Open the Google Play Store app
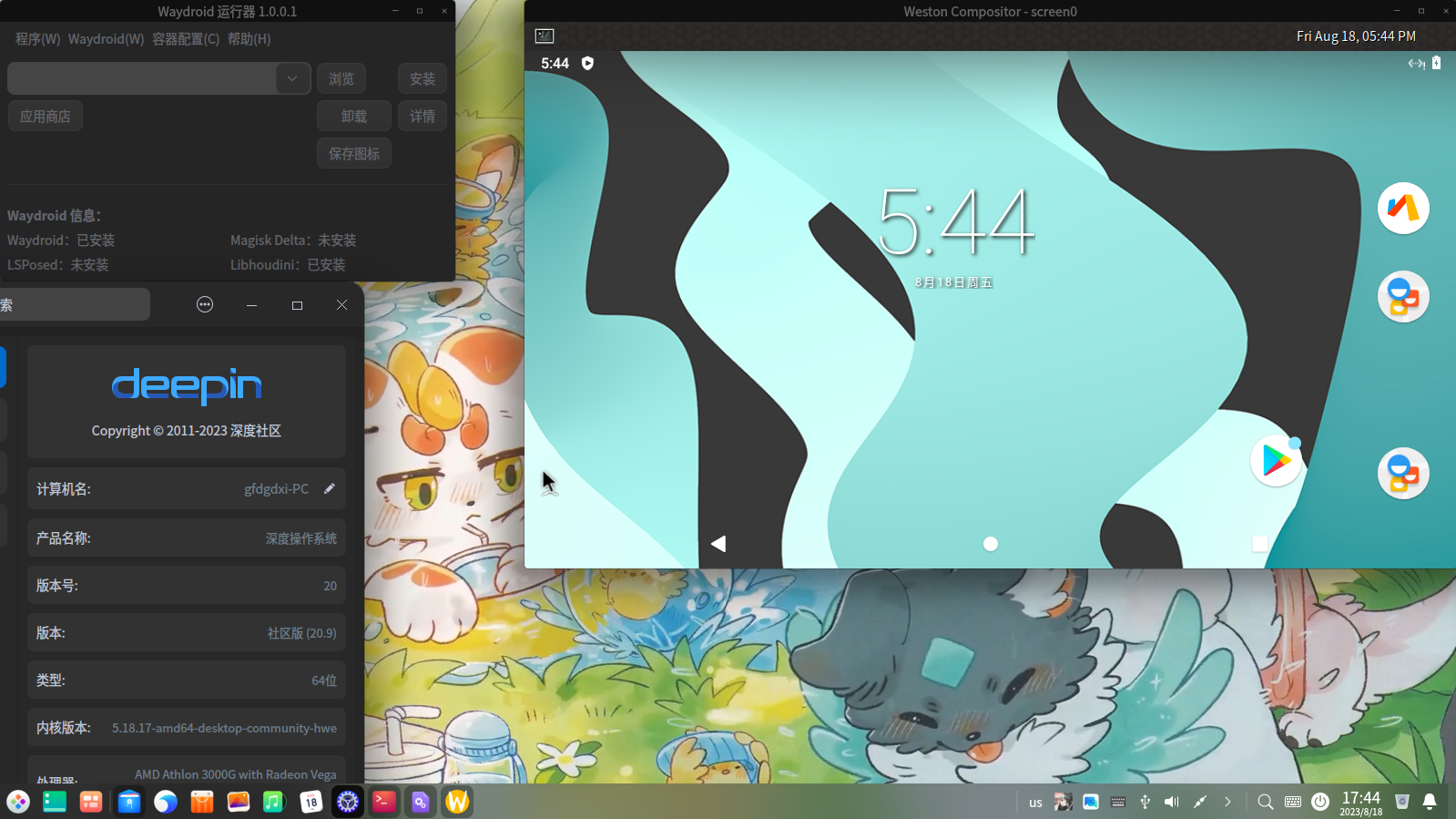The image size is (1456, 819). (1276, 461)
